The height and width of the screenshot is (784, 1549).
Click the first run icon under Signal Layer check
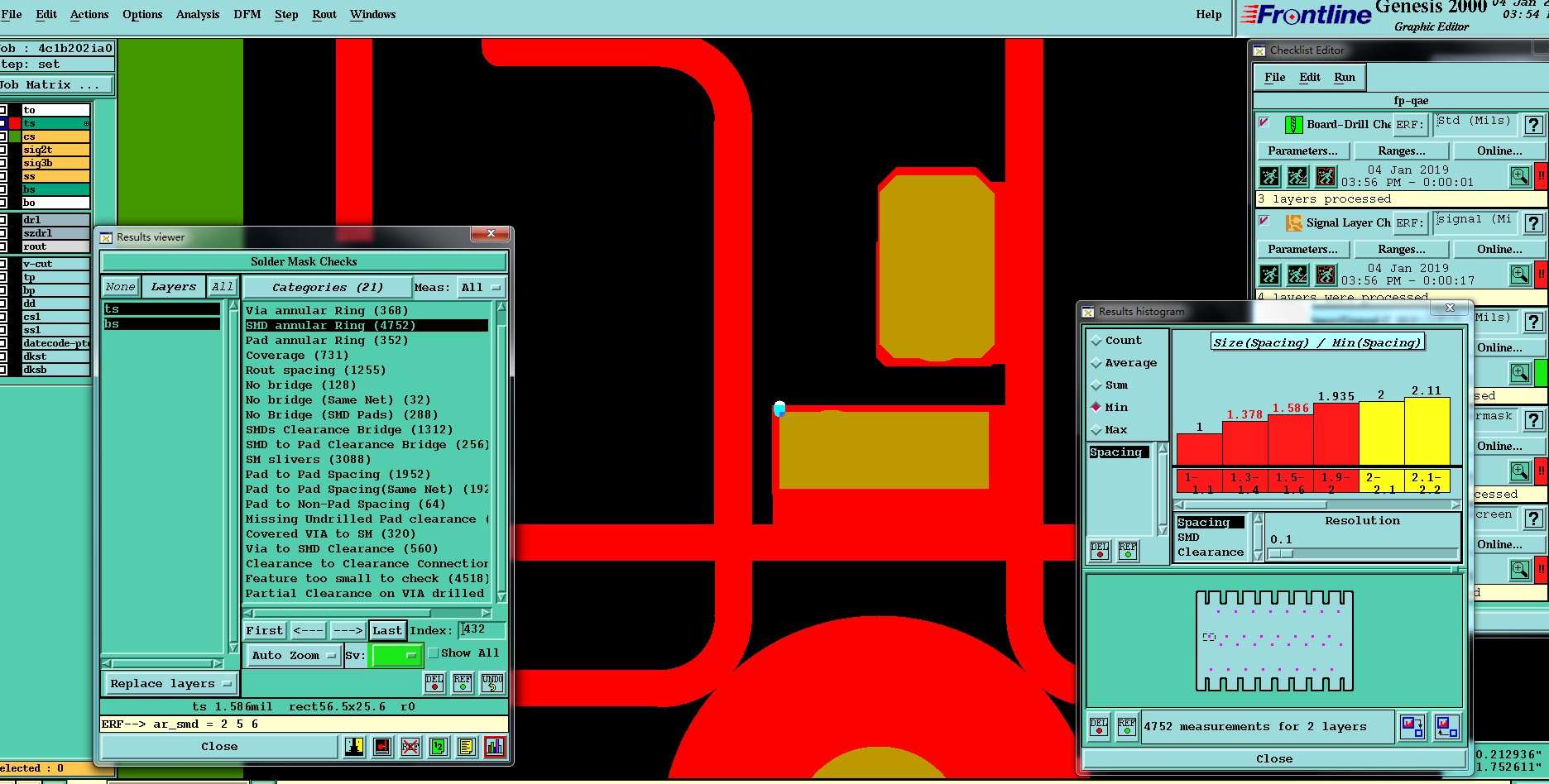pos(1269,275)
